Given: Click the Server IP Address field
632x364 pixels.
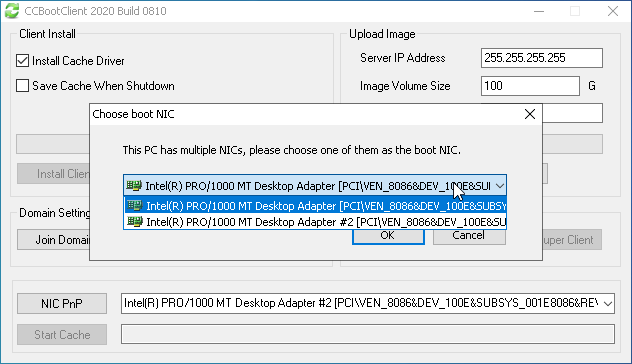Looking at the screenshot, I should point(542,58).
